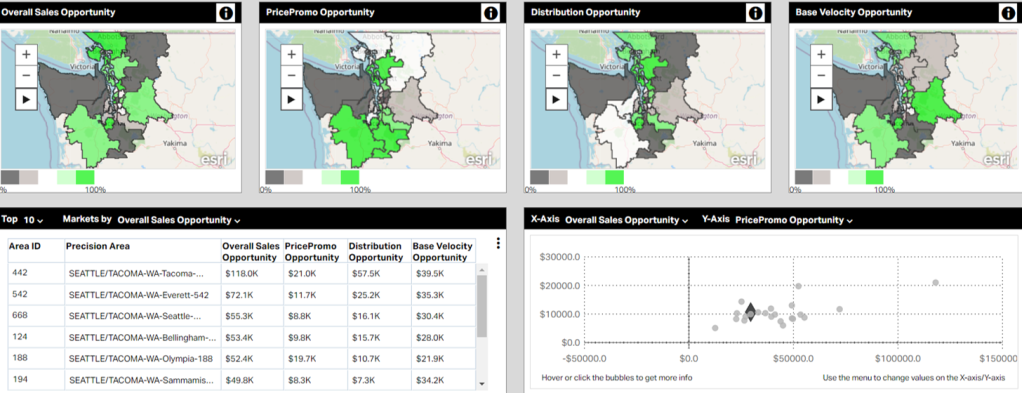Open info for Distribution Opportunity map
The width and height of the screenshot is (1022, 393).
755,13
